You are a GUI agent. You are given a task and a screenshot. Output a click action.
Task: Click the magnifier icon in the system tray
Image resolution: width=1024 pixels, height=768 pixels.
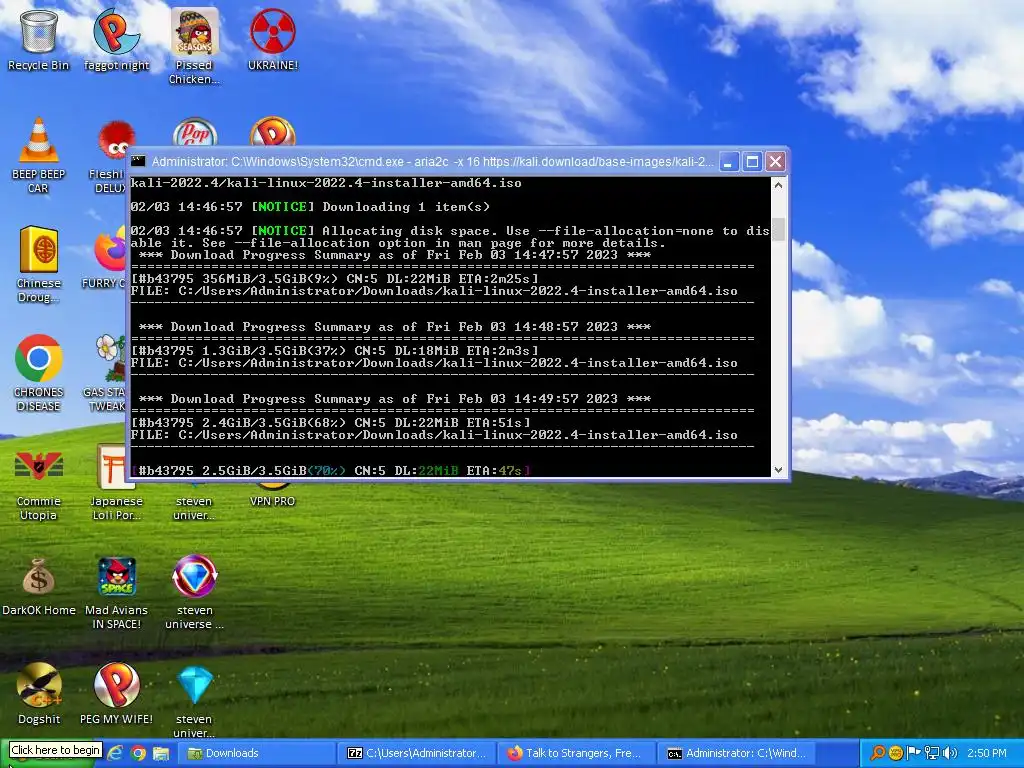pyautogui.click(x=878, y=753)
